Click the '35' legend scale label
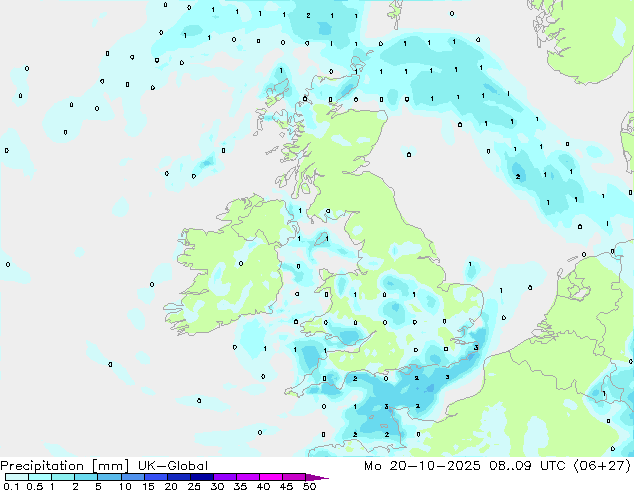The image size is (634, 490). (241, 486)
